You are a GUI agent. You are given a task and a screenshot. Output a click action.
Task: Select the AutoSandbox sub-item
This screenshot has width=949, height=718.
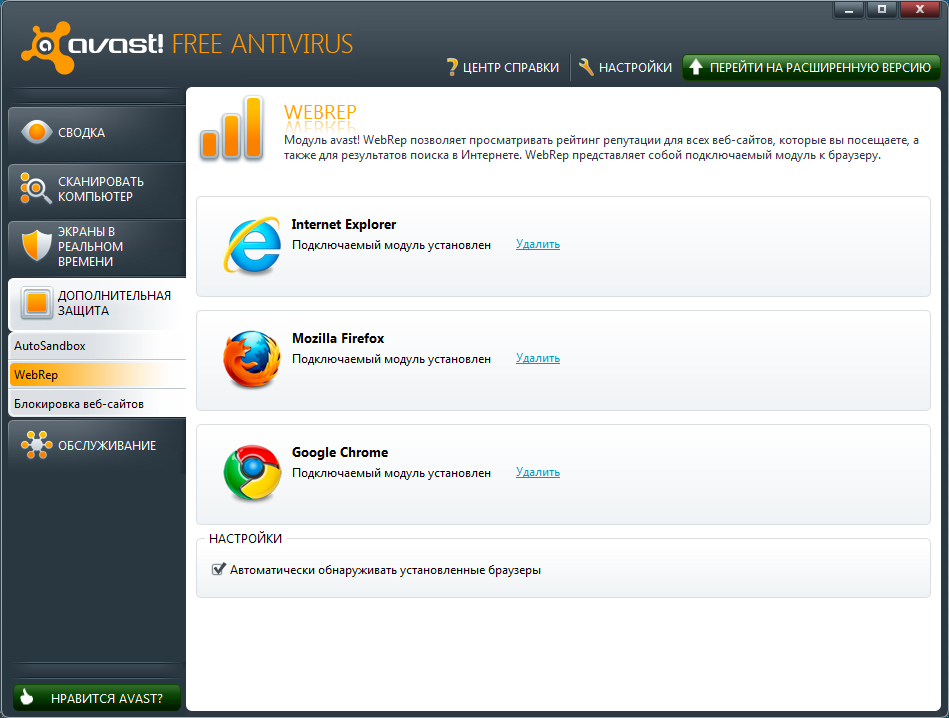click(97, 346)
